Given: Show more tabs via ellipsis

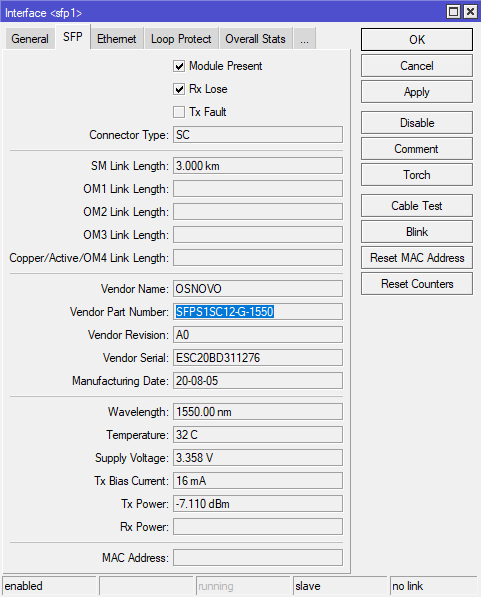Looking at the screenshot, I should tap(304, 38).
